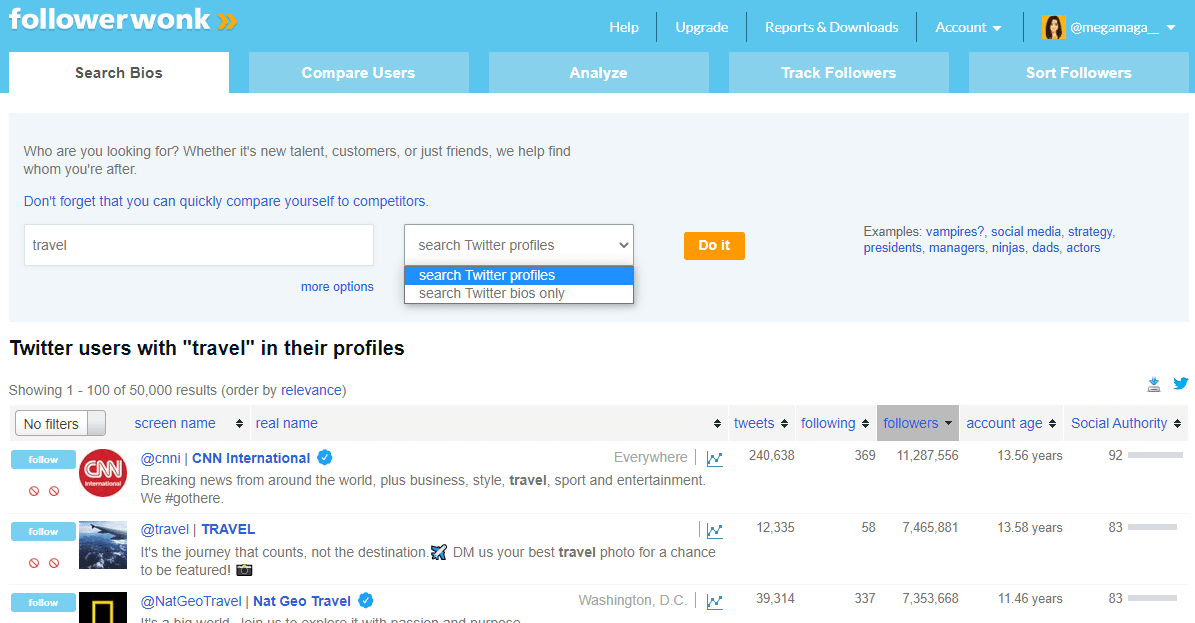Open the Help link
Screen dimensions: 1195x623
point(623,27)
